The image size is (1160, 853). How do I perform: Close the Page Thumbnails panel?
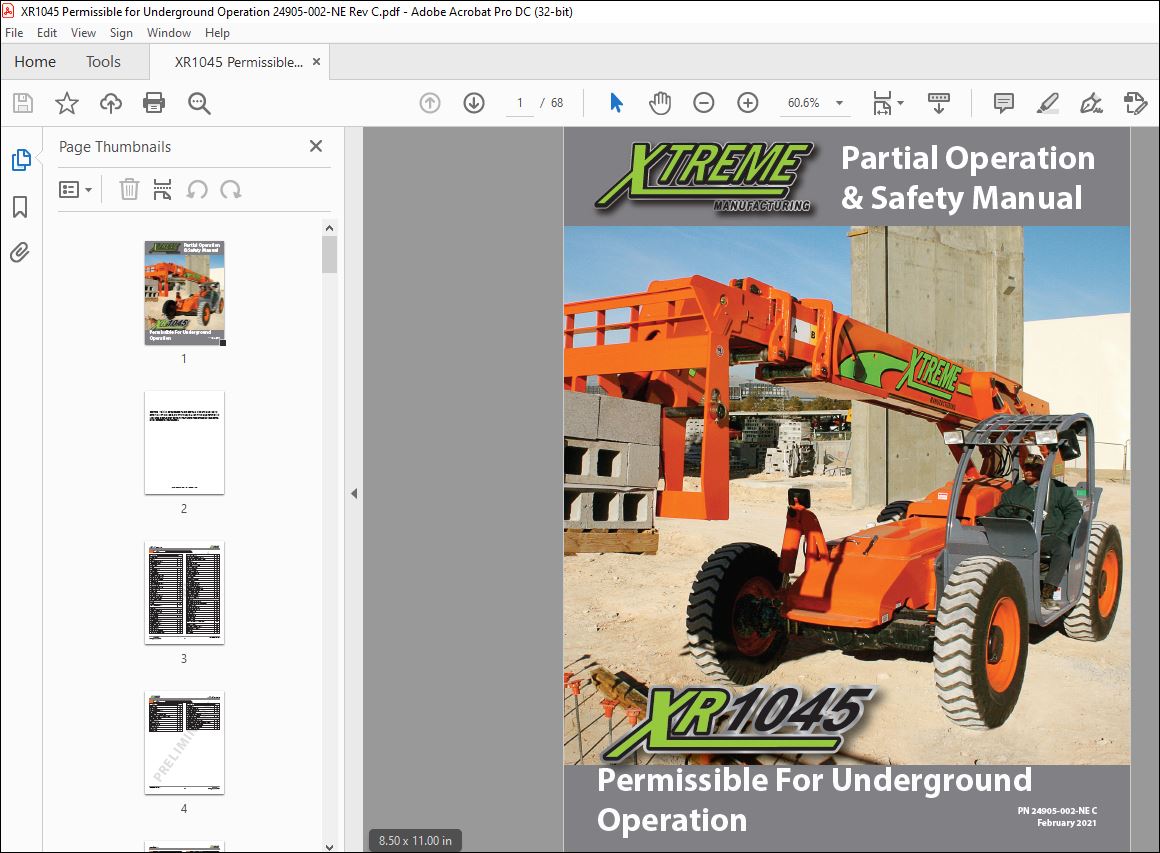(316, 146)
